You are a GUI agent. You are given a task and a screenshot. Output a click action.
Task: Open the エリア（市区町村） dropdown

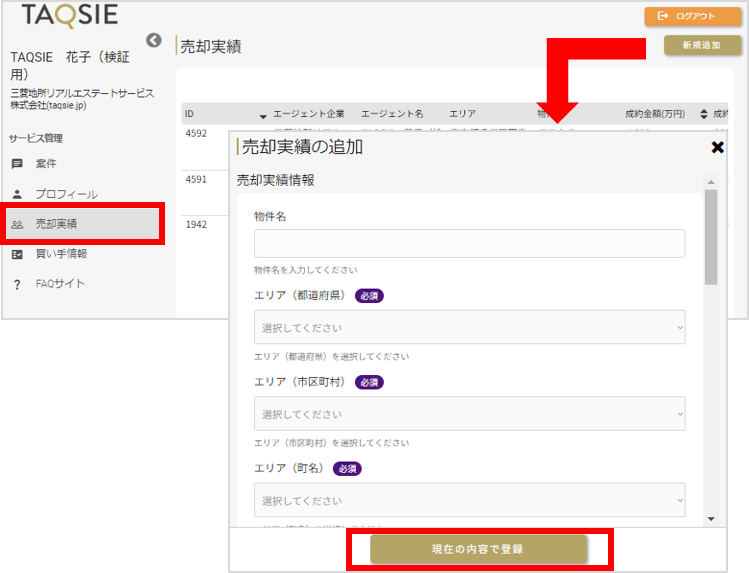470,414
